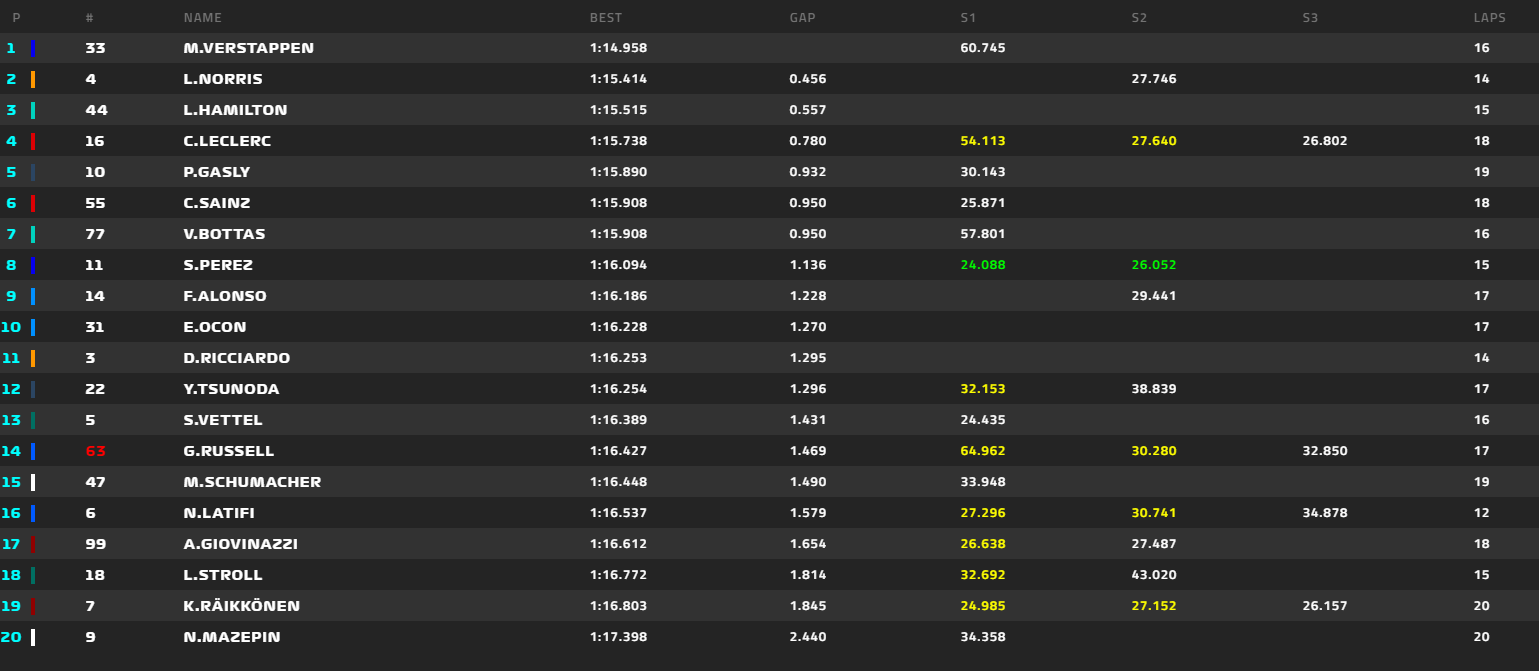Click the BEST column header
This screenshot has width=1539, height=671.
(x=605, y=18)
